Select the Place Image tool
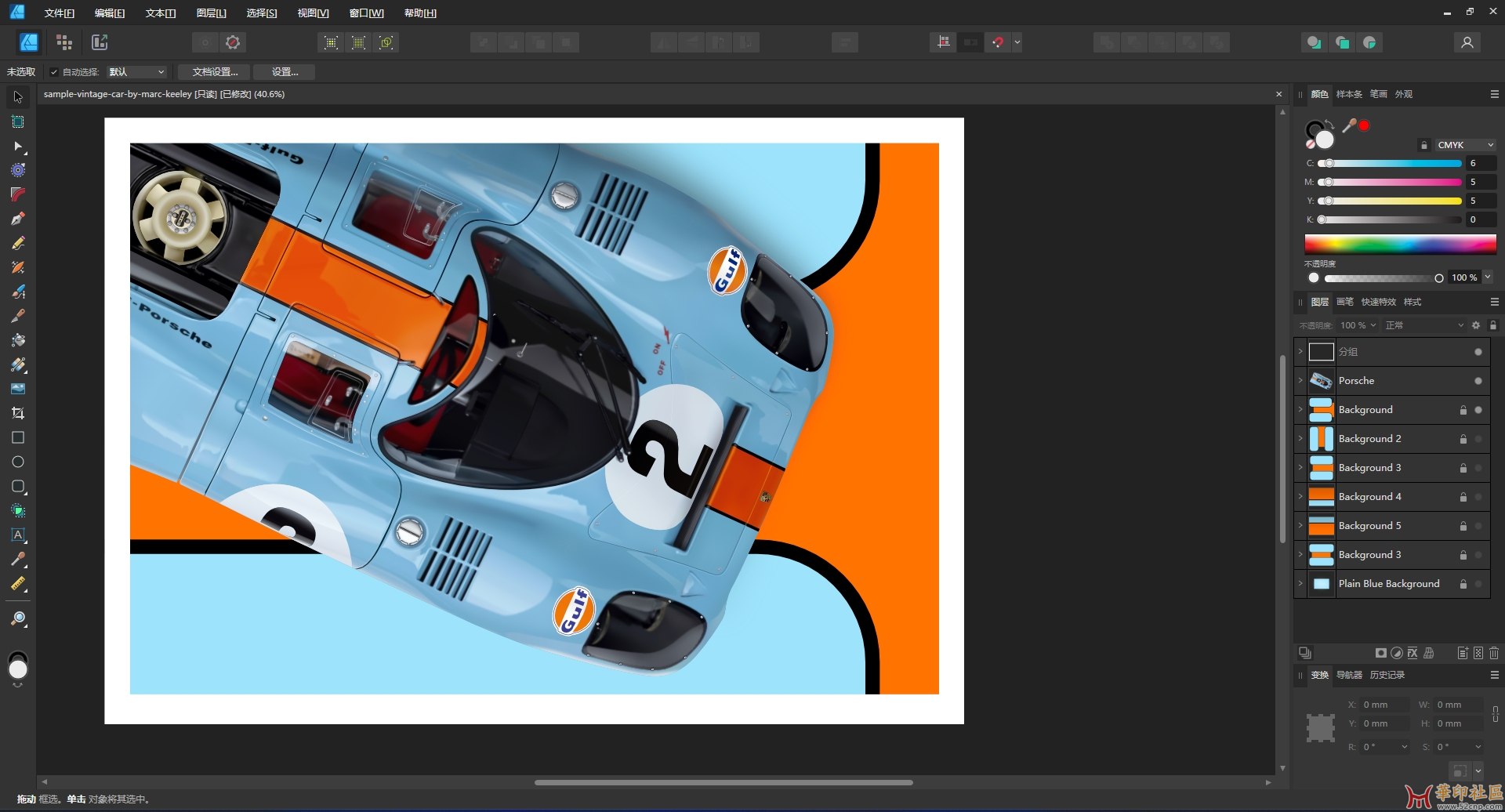Viewport: 1505px width, 812px height. tap(18, 389)
